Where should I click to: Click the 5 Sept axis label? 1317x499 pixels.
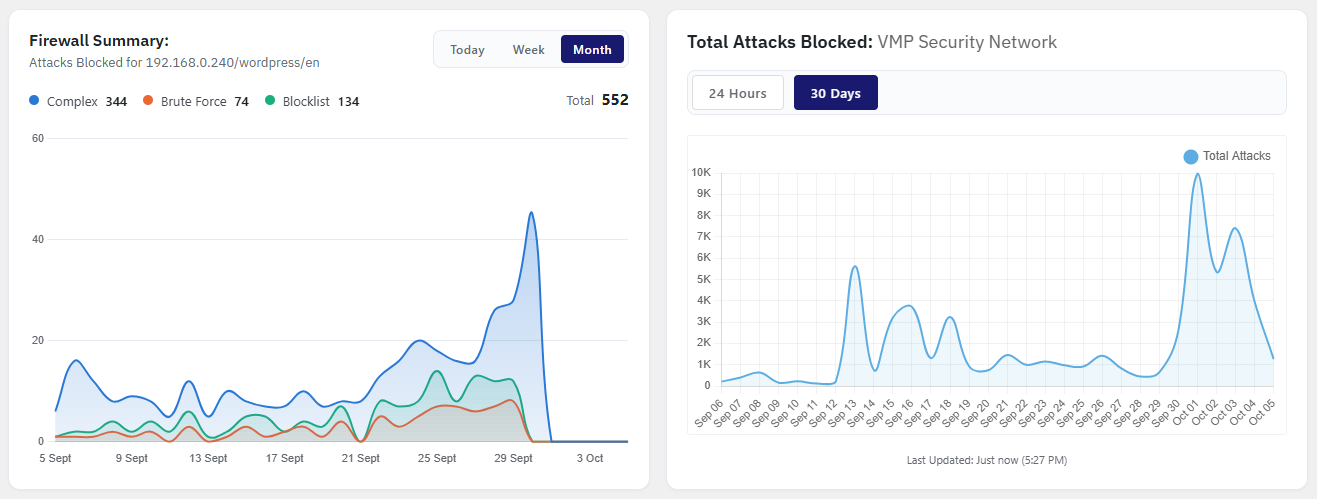point(55,458)
